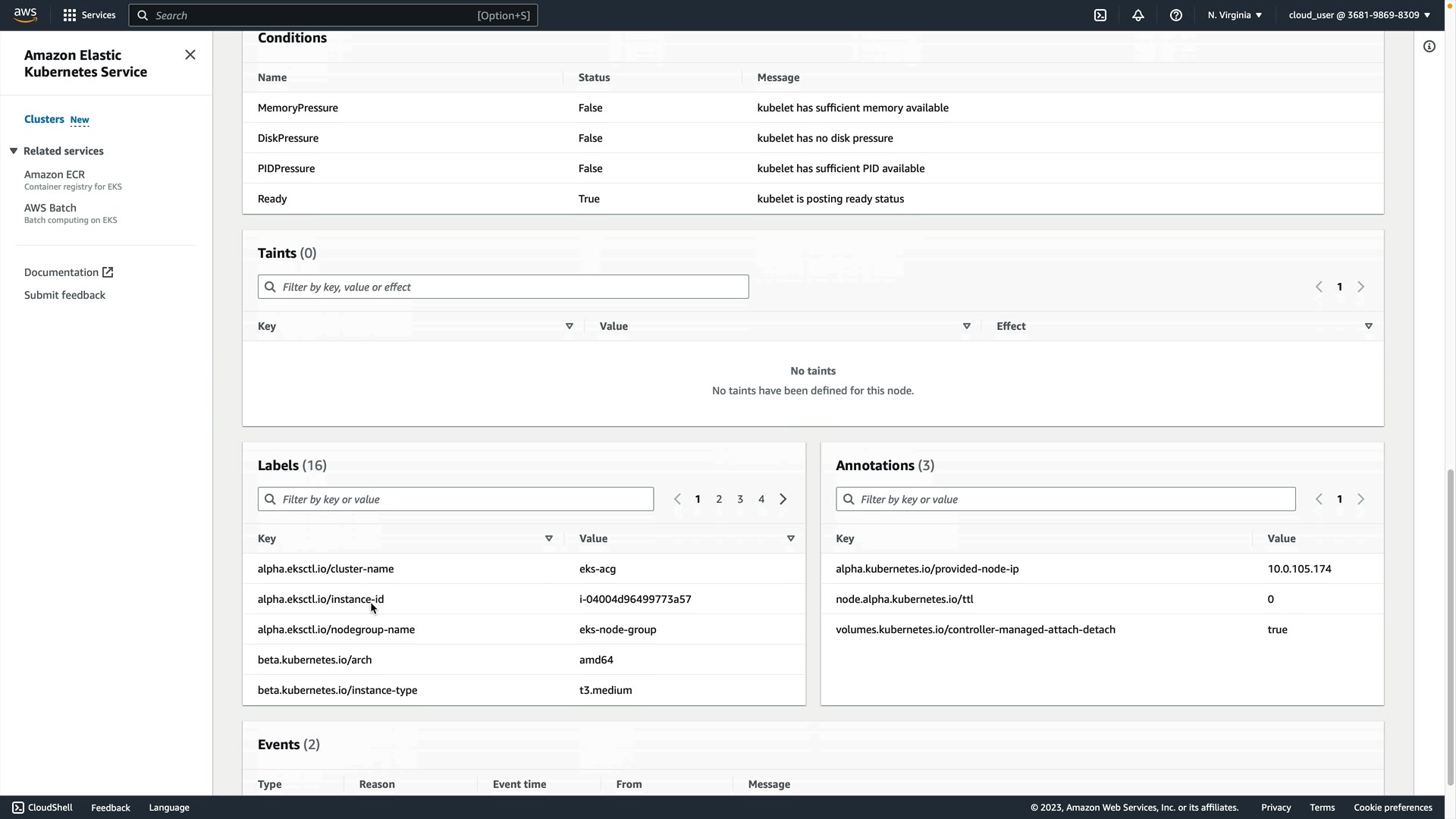The height and width of the screenshot is (819, 1456).
Task: Open the info panel icon
Action: point(1429,47)
